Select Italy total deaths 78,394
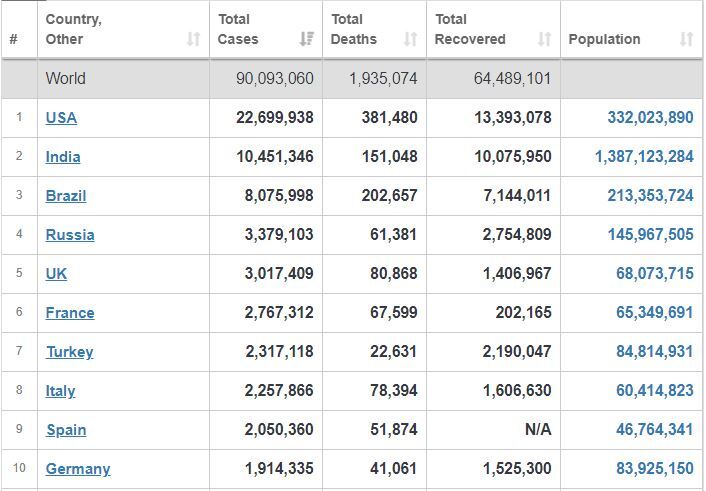706x491 pixels. point(394,391)
